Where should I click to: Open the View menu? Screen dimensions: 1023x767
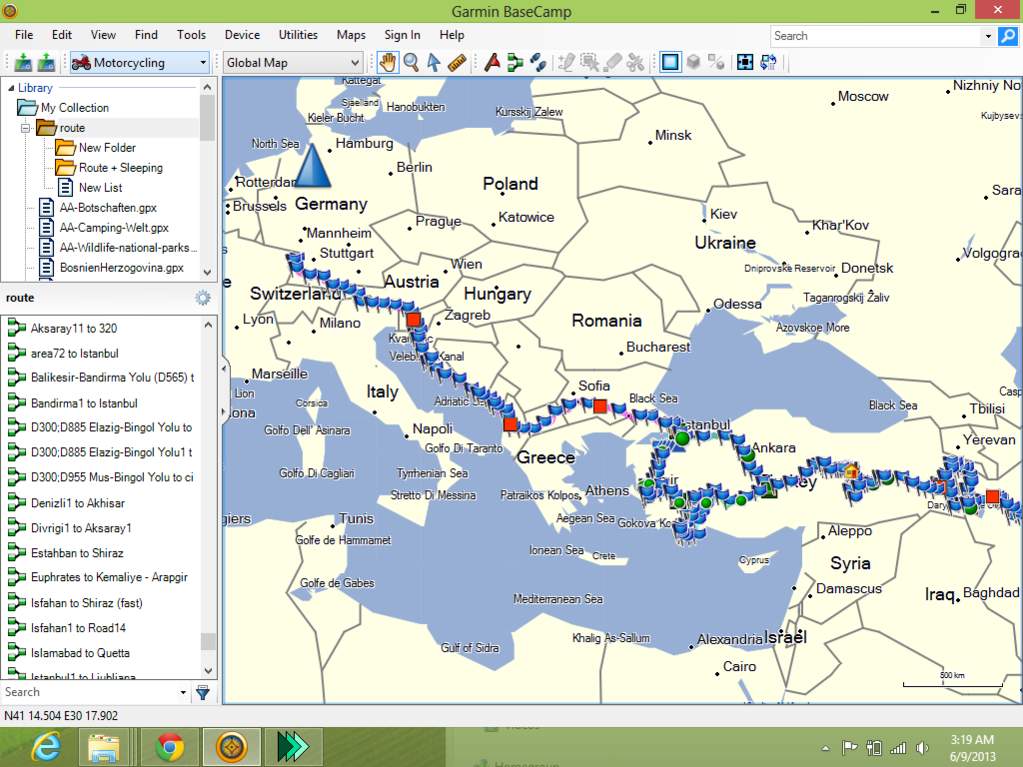tap(103, 35)
